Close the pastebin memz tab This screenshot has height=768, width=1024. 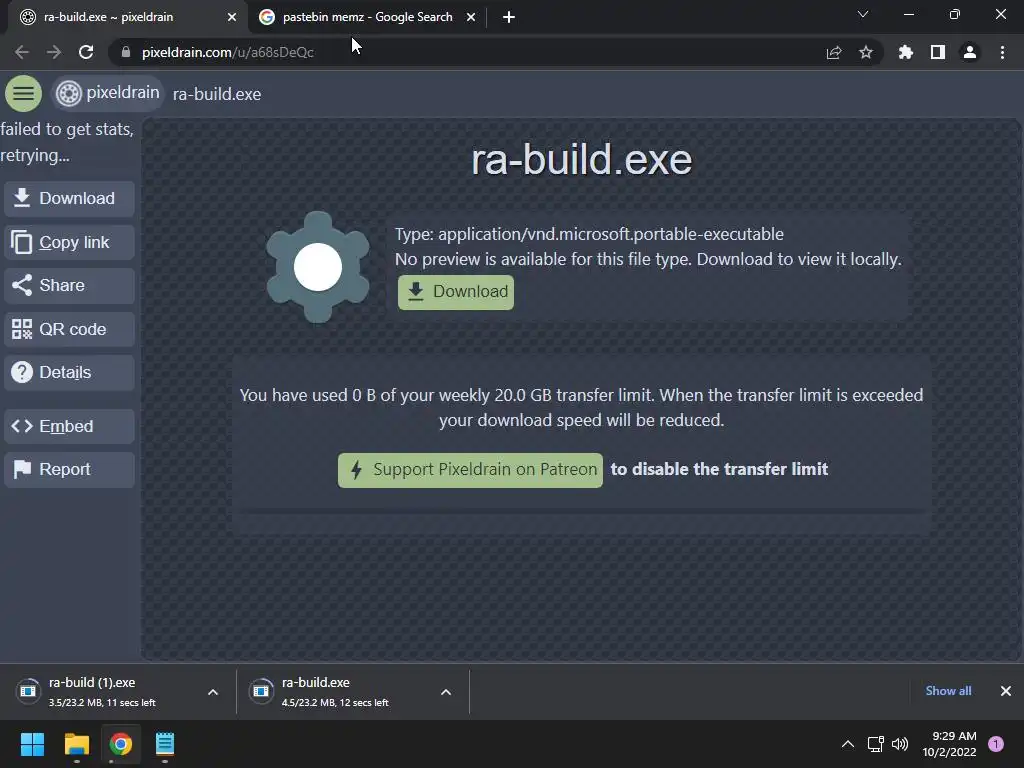click(x=471, y=17)
